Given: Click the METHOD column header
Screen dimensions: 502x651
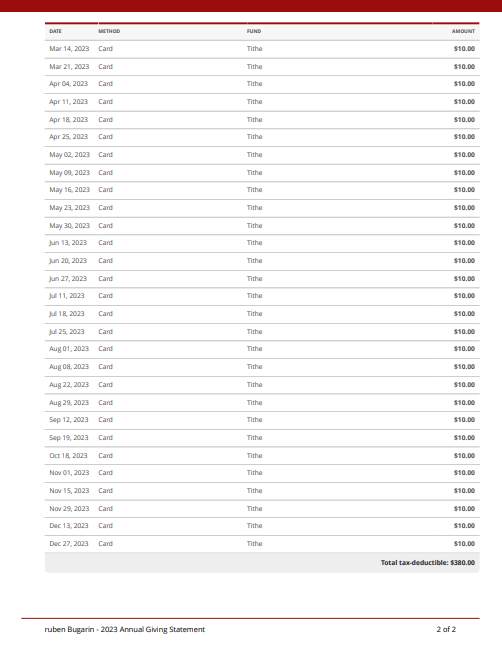Looking at the screenshot, I should pos(109,31).
